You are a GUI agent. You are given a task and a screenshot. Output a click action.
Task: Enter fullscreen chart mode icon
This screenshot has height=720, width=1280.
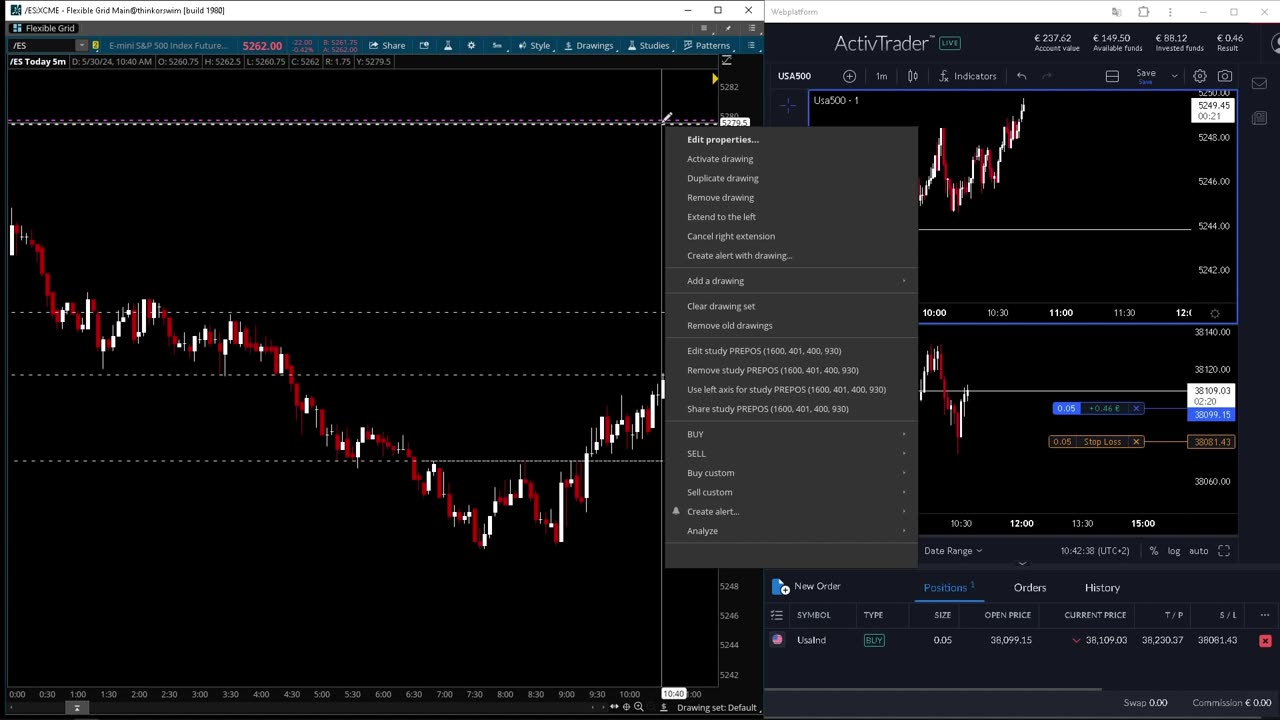point(1224,551)
